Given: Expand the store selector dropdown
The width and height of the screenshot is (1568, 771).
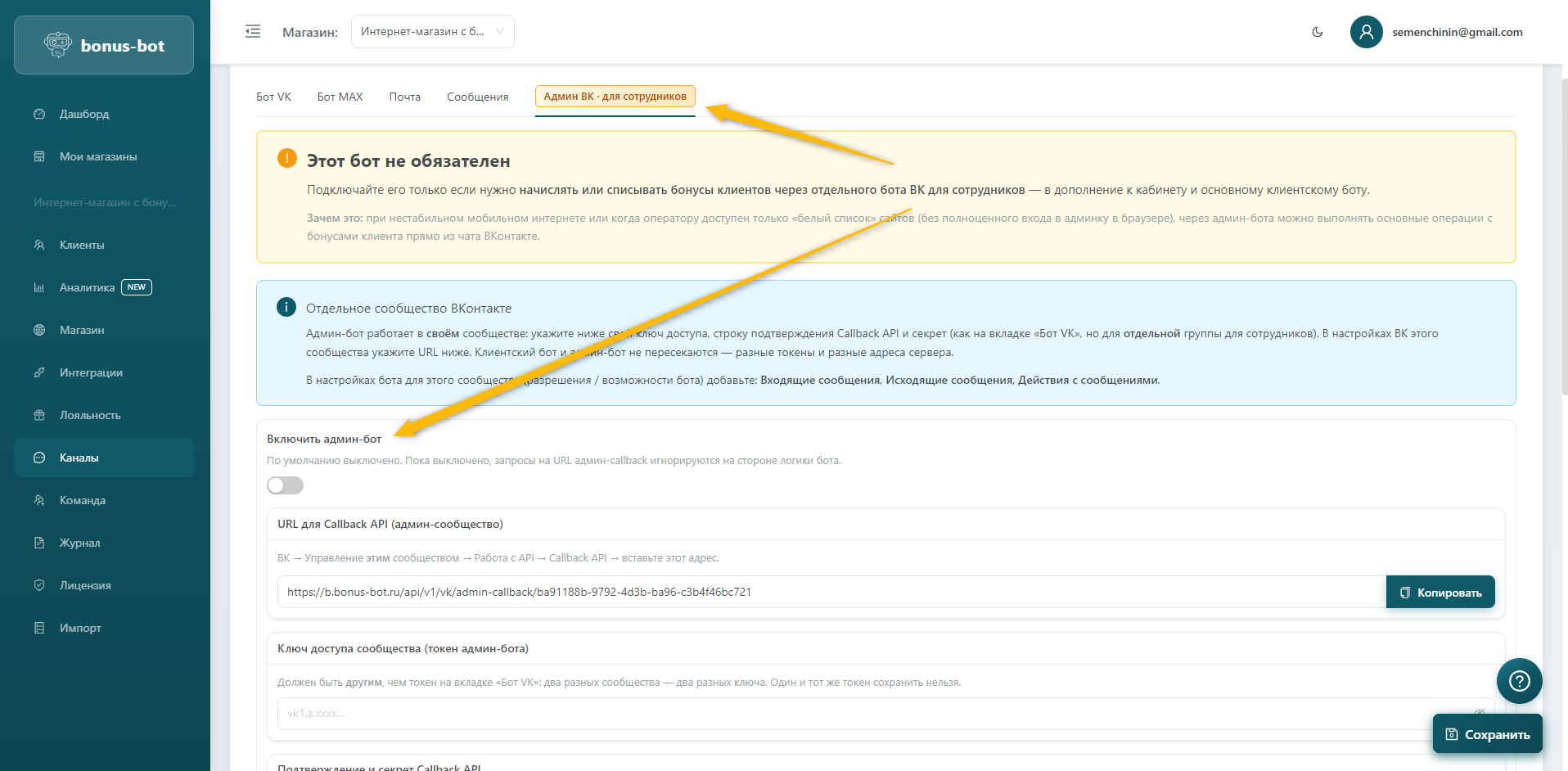Looking at the screenshot, I should [432, 32].
